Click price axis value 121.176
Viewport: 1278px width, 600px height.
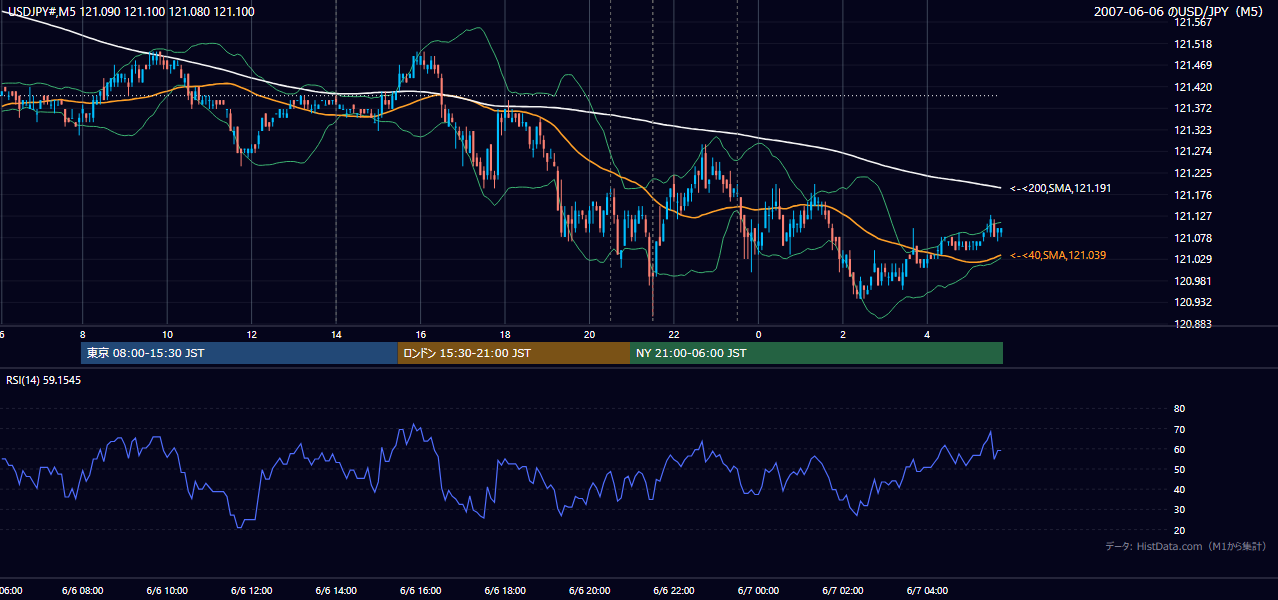(1193, 195)
